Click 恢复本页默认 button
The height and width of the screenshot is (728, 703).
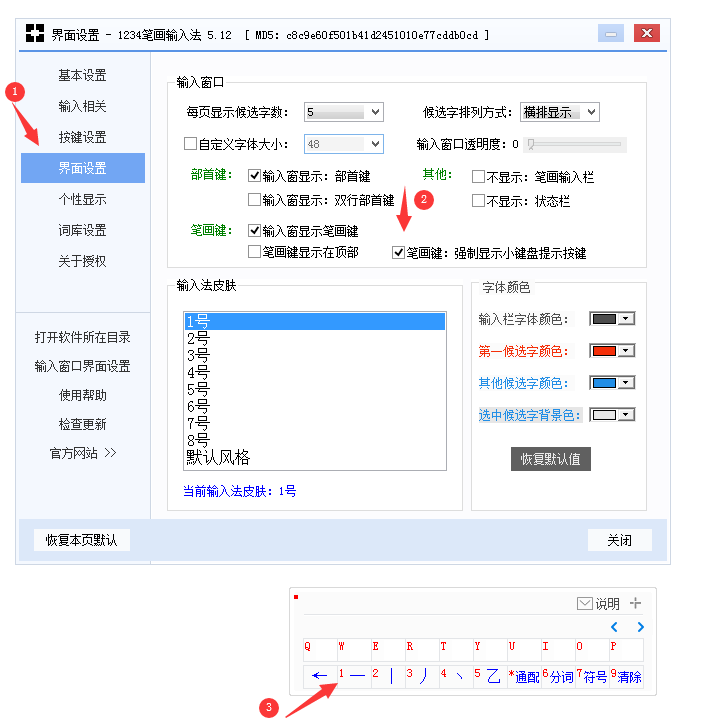click(x=82, y=540)
